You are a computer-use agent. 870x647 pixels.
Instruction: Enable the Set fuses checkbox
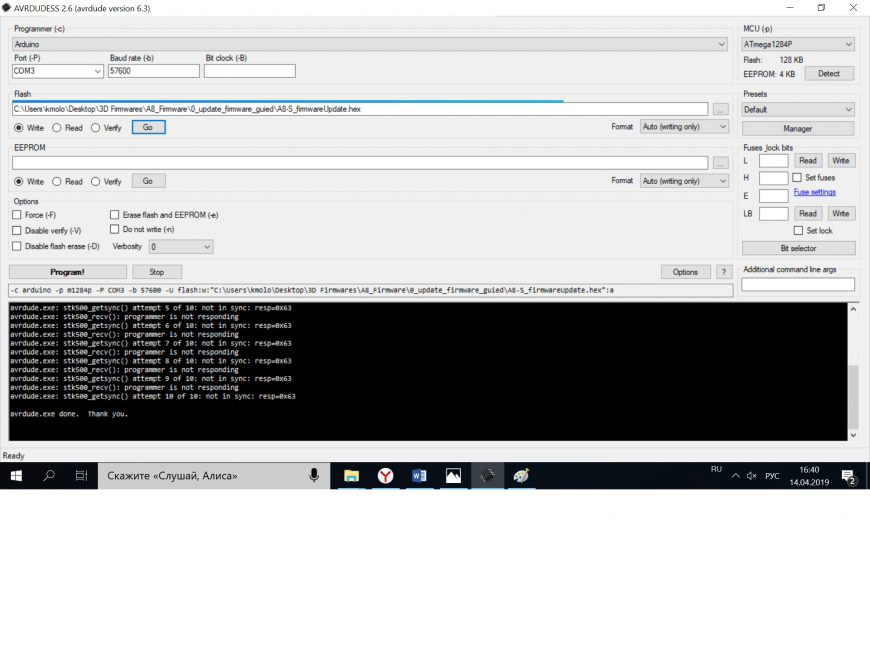coord(797,178)
